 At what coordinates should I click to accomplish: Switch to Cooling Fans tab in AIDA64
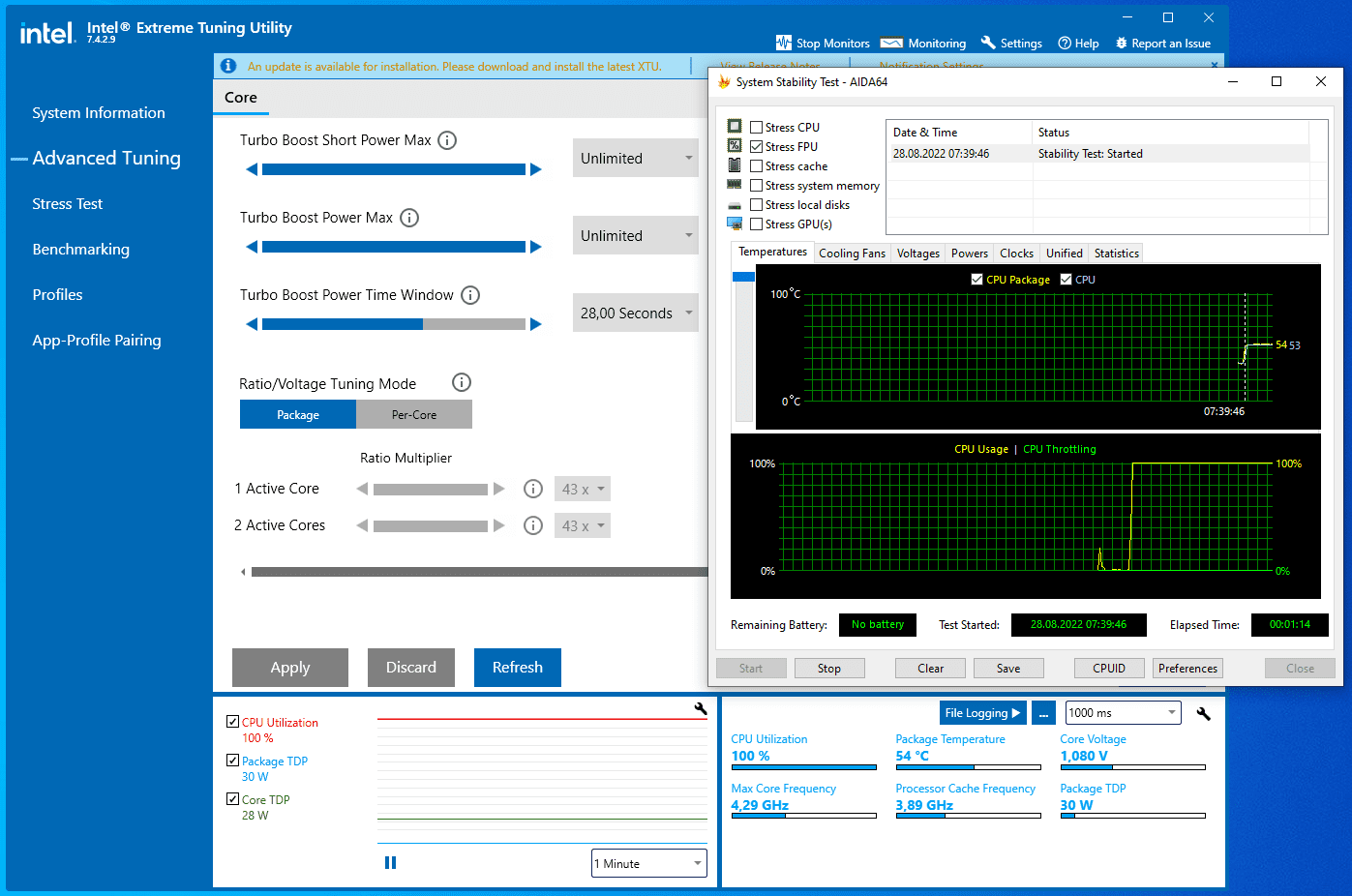(x=852, y=254)
